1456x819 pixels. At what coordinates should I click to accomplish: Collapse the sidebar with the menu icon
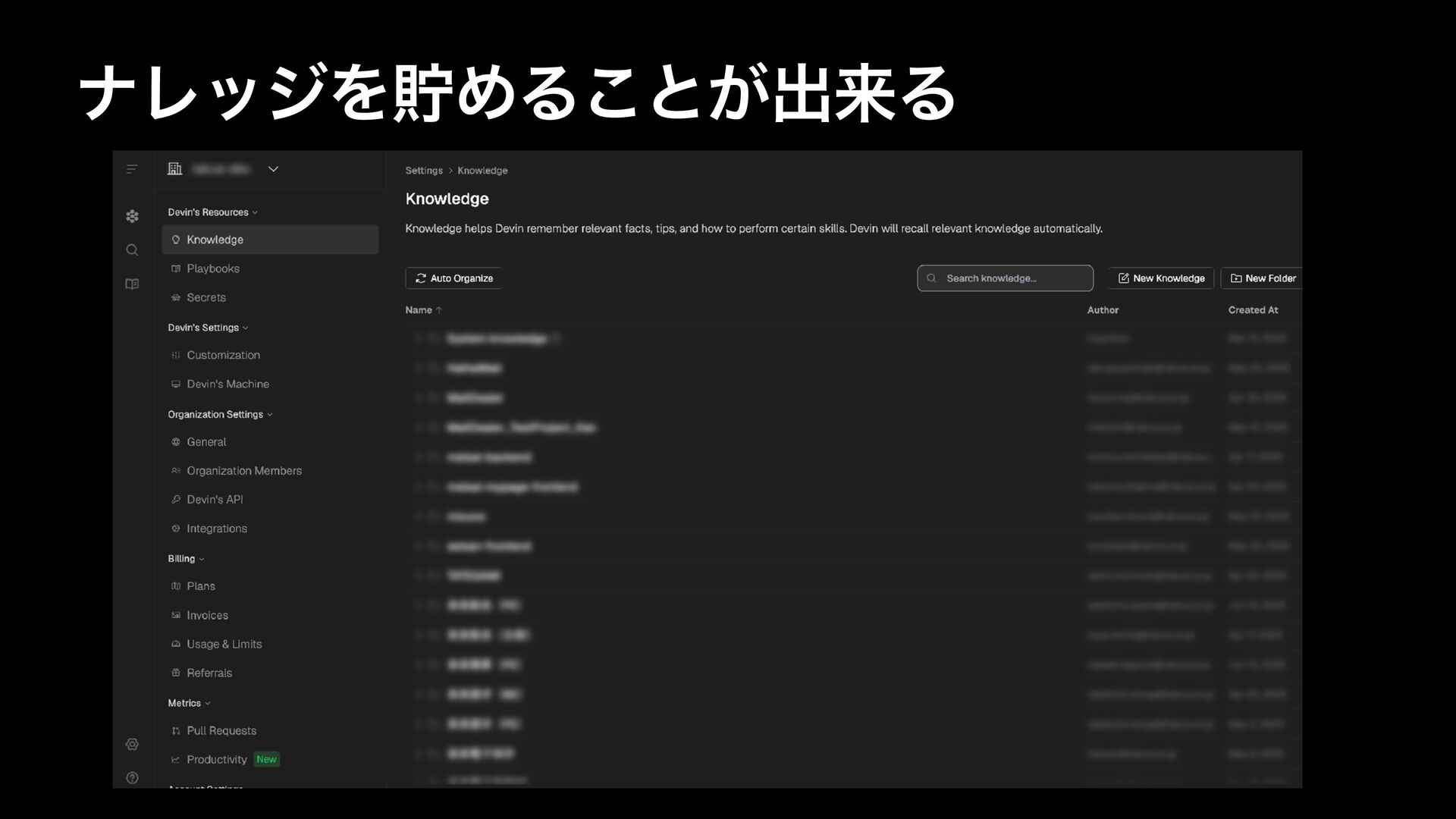pos(132,169)
